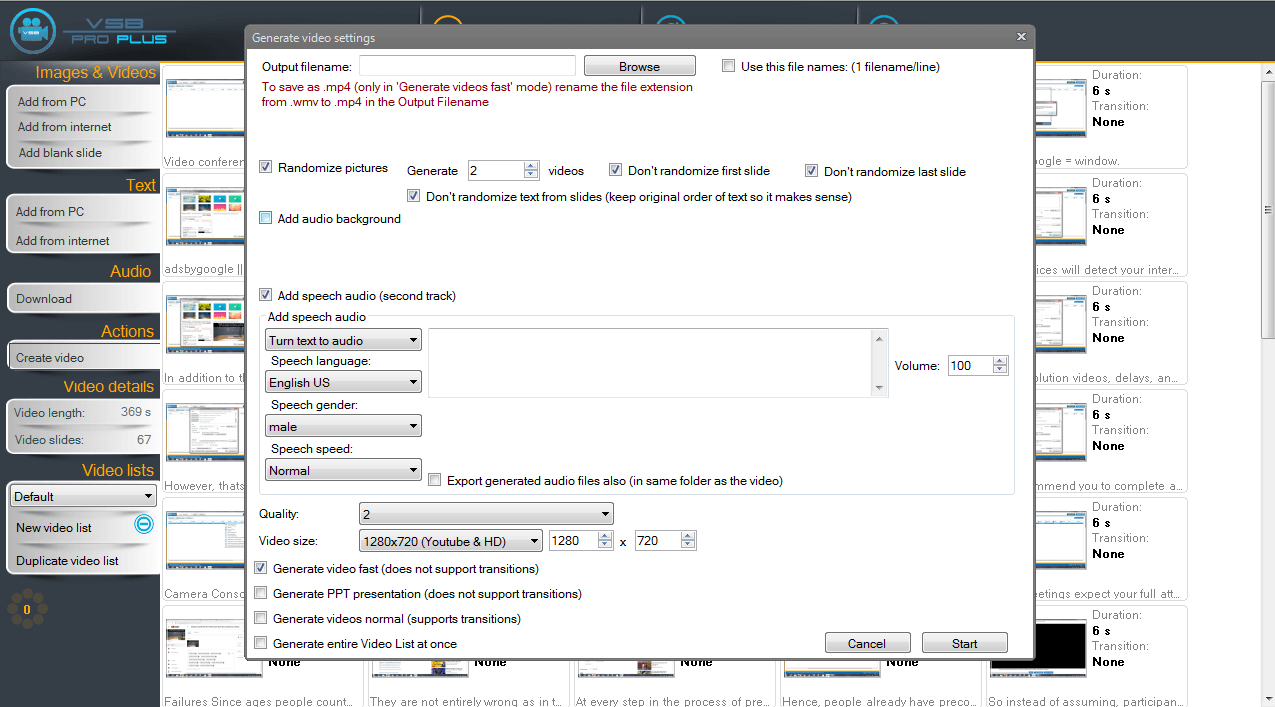The width and height of the screenshot is (1275, 707).
Task: Lower the Volume value with the down arrow
Action: coord(1000,370)
